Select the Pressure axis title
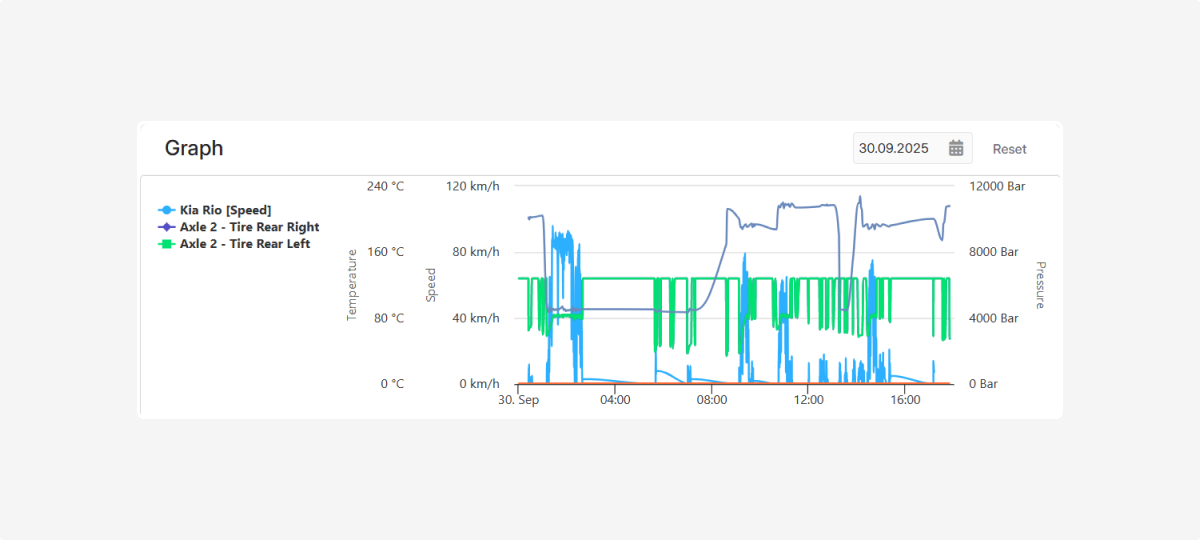This screenshot has height=540, width=1200. coord(1040,285)
